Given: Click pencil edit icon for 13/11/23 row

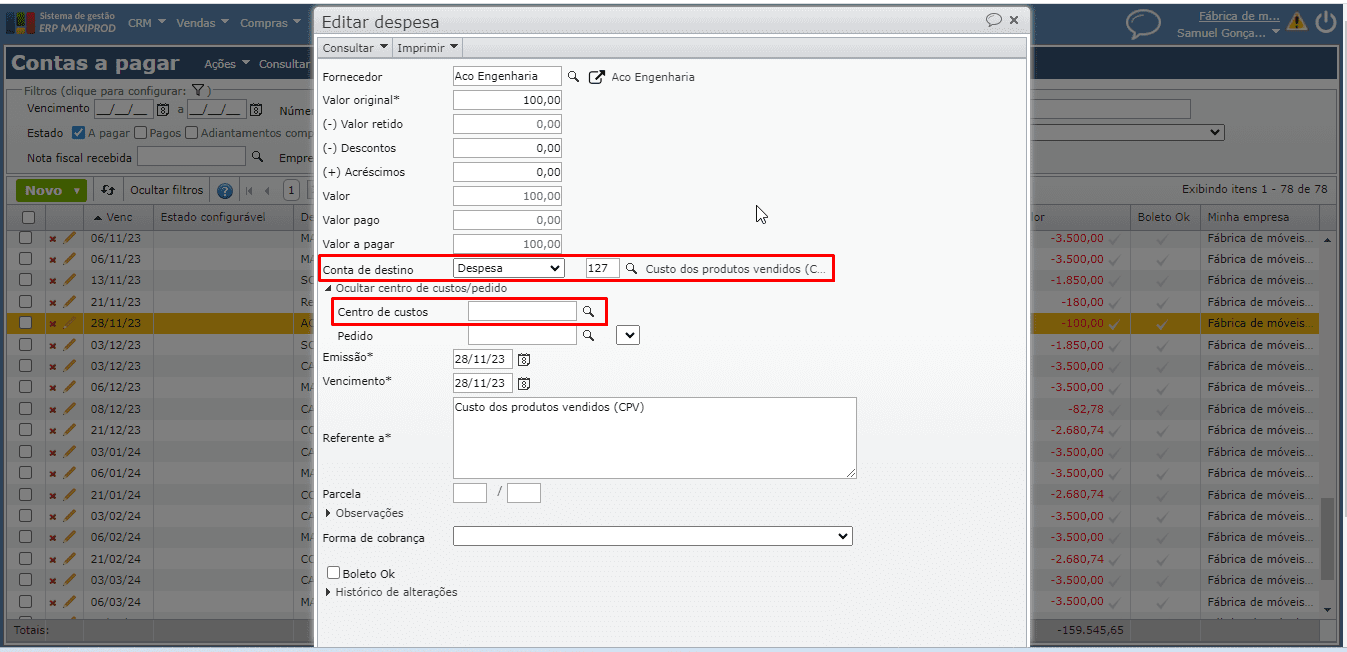Looking at the screenshot, I should (x=69, y=280).
